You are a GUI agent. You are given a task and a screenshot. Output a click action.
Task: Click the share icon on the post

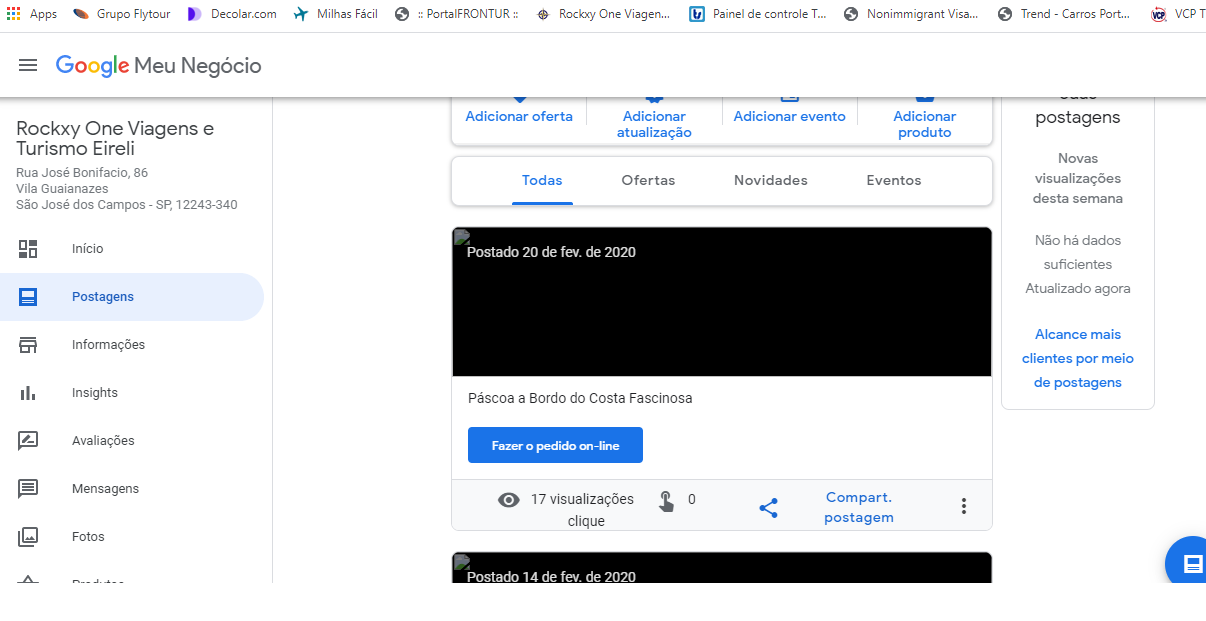[768, 508]
